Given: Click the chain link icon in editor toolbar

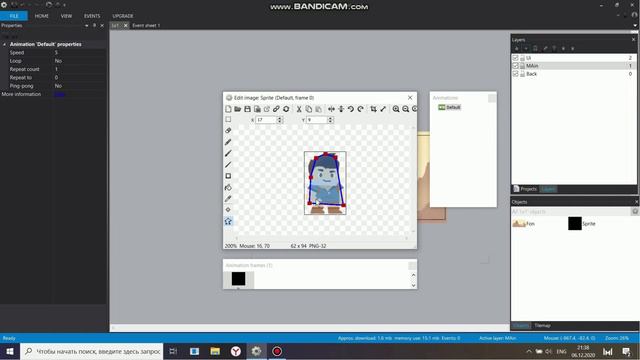Looking at the screenshot, I should click(276, 109).
